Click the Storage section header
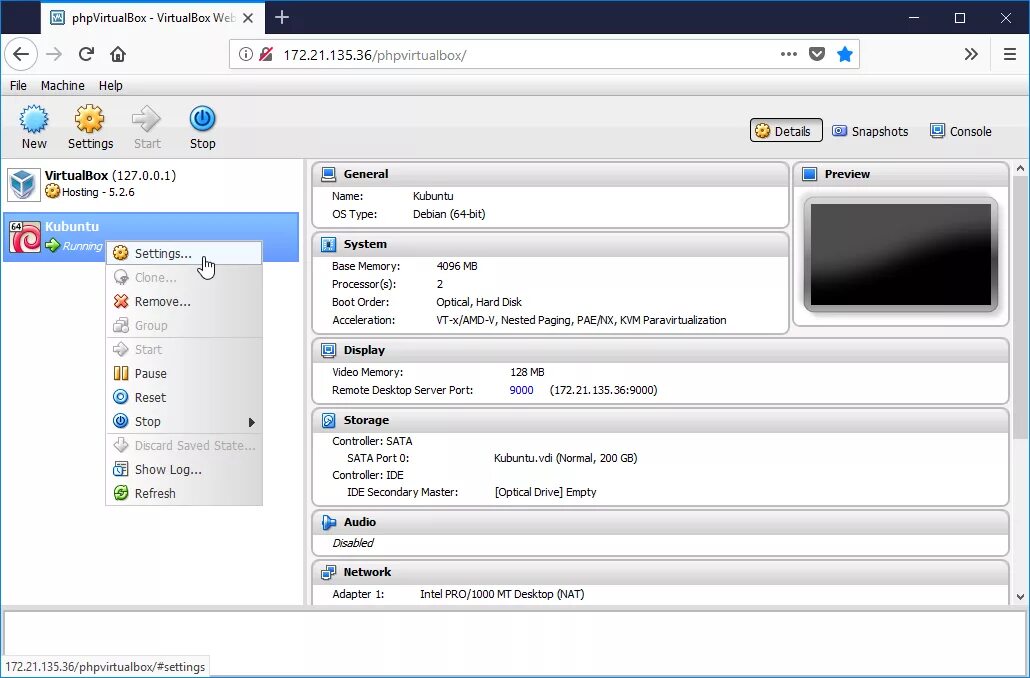The height and width of the screenshot is (678, 1030). click(x=660, y=420)
